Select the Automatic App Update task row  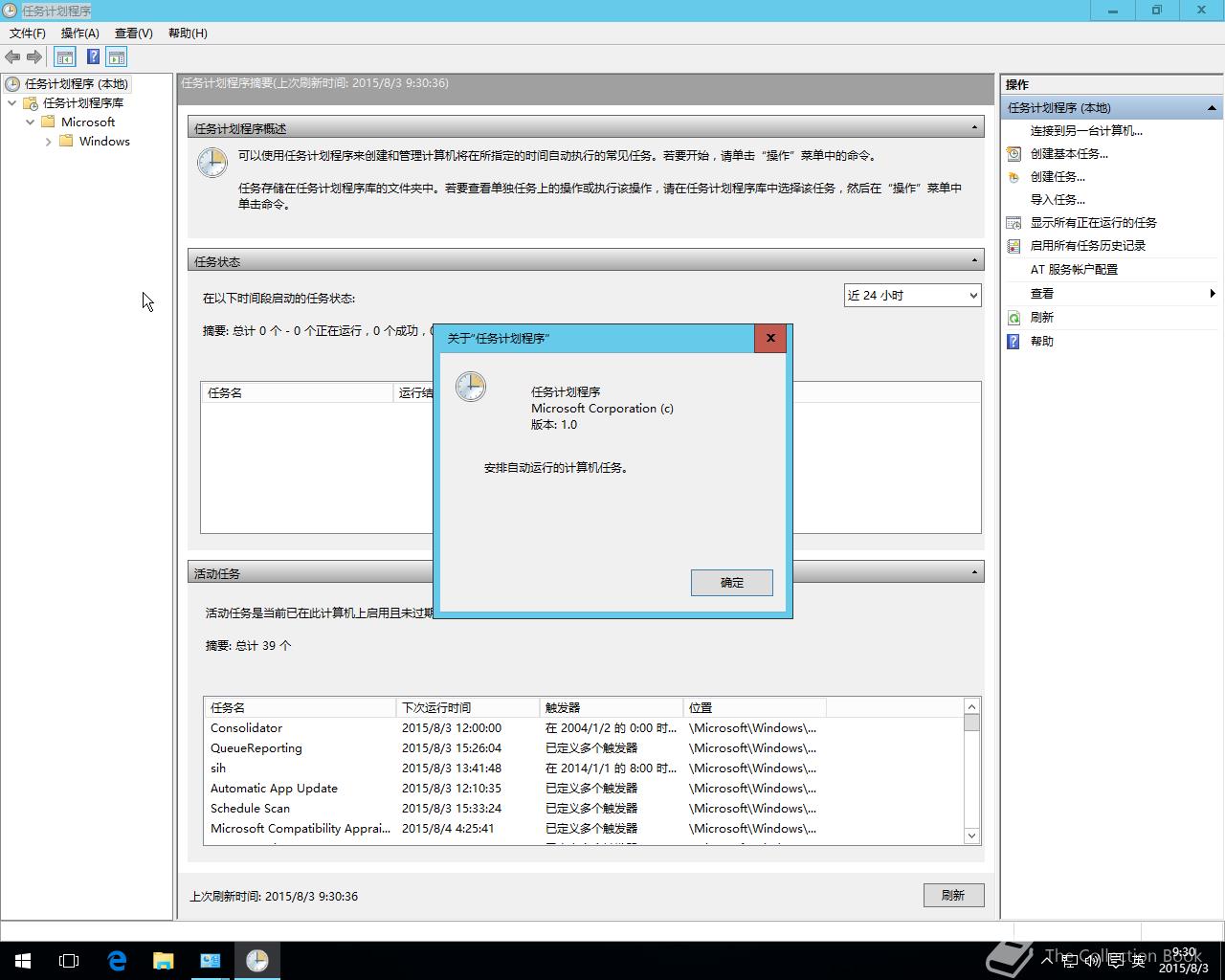pos(584,788)
